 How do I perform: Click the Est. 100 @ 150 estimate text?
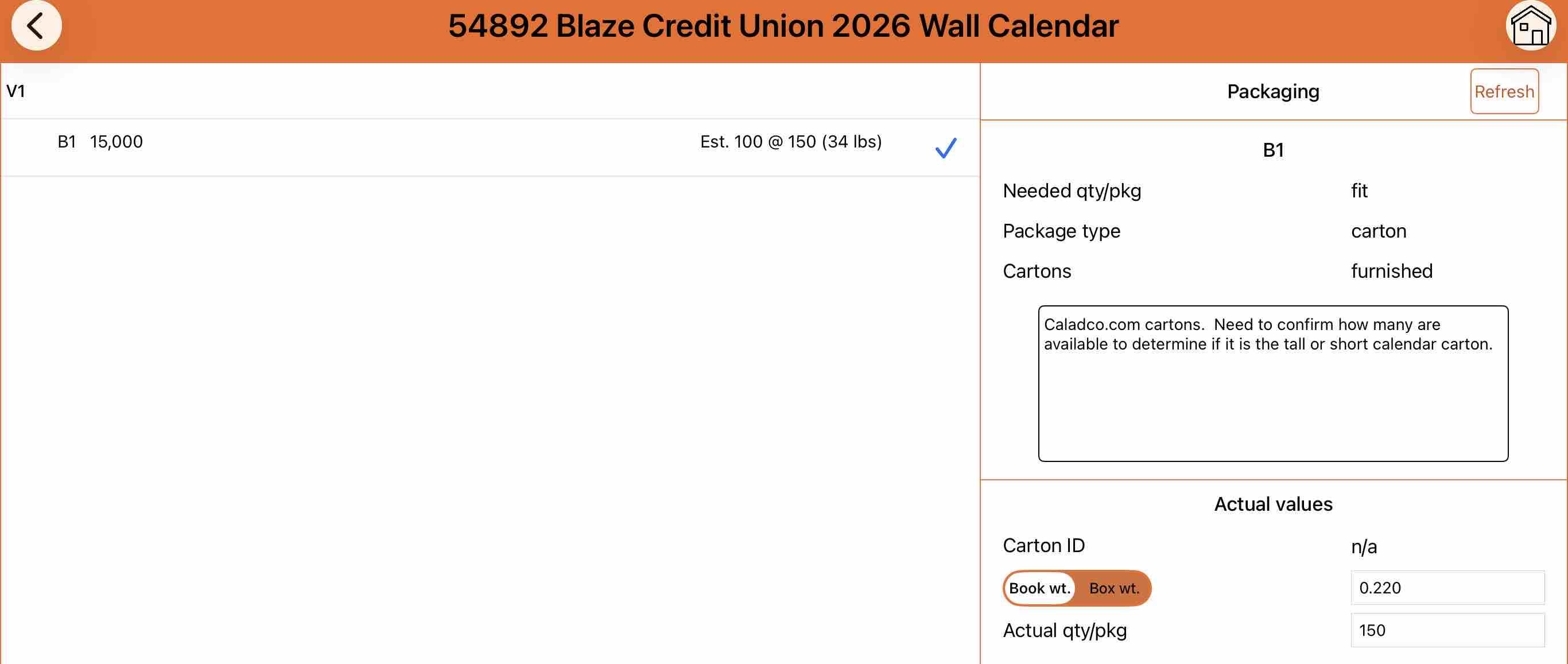790,142
